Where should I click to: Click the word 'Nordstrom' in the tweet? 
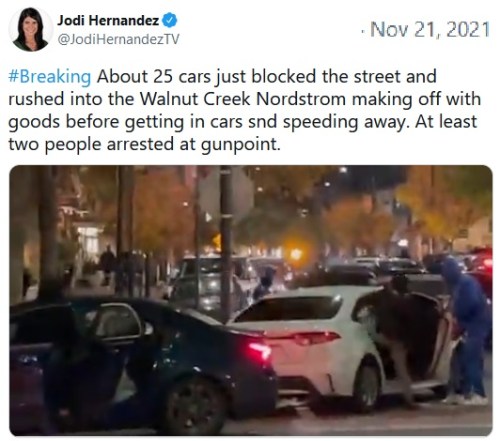301,99
